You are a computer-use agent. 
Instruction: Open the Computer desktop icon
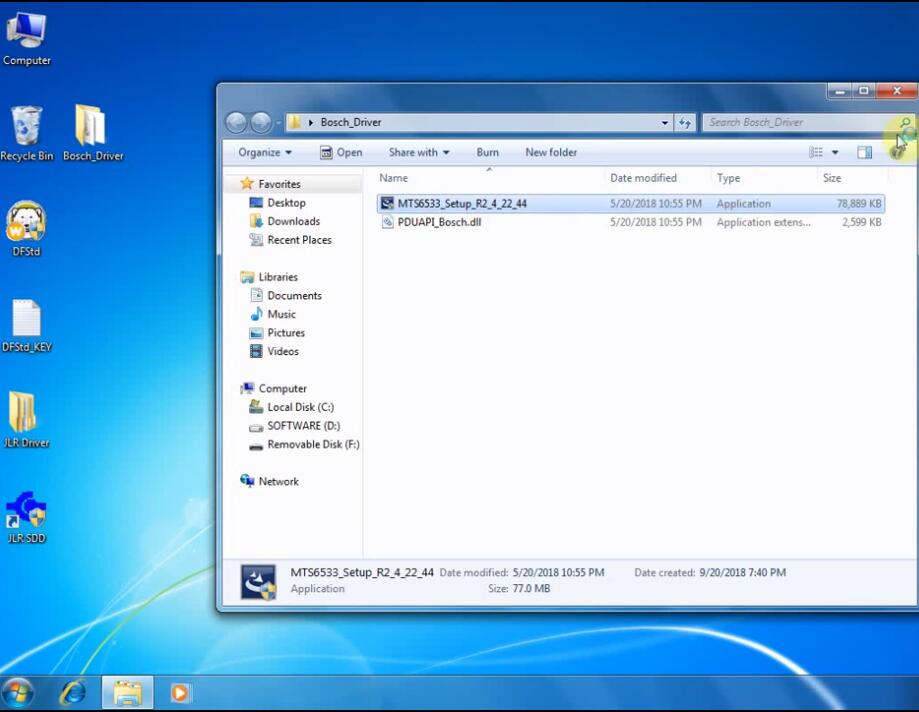(x=26, y=39)
